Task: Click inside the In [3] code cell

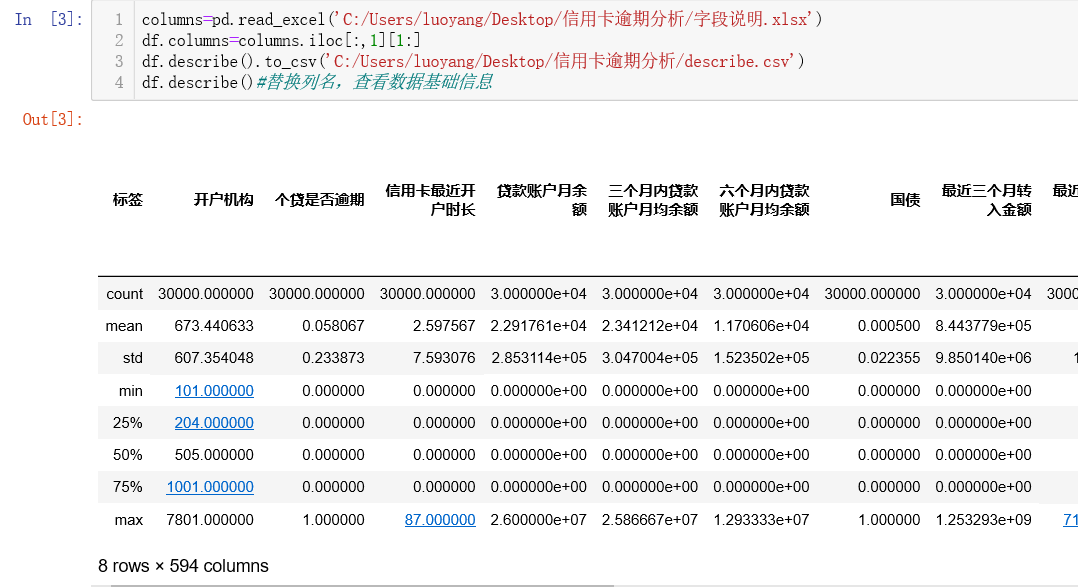Action: click(584, 51)
